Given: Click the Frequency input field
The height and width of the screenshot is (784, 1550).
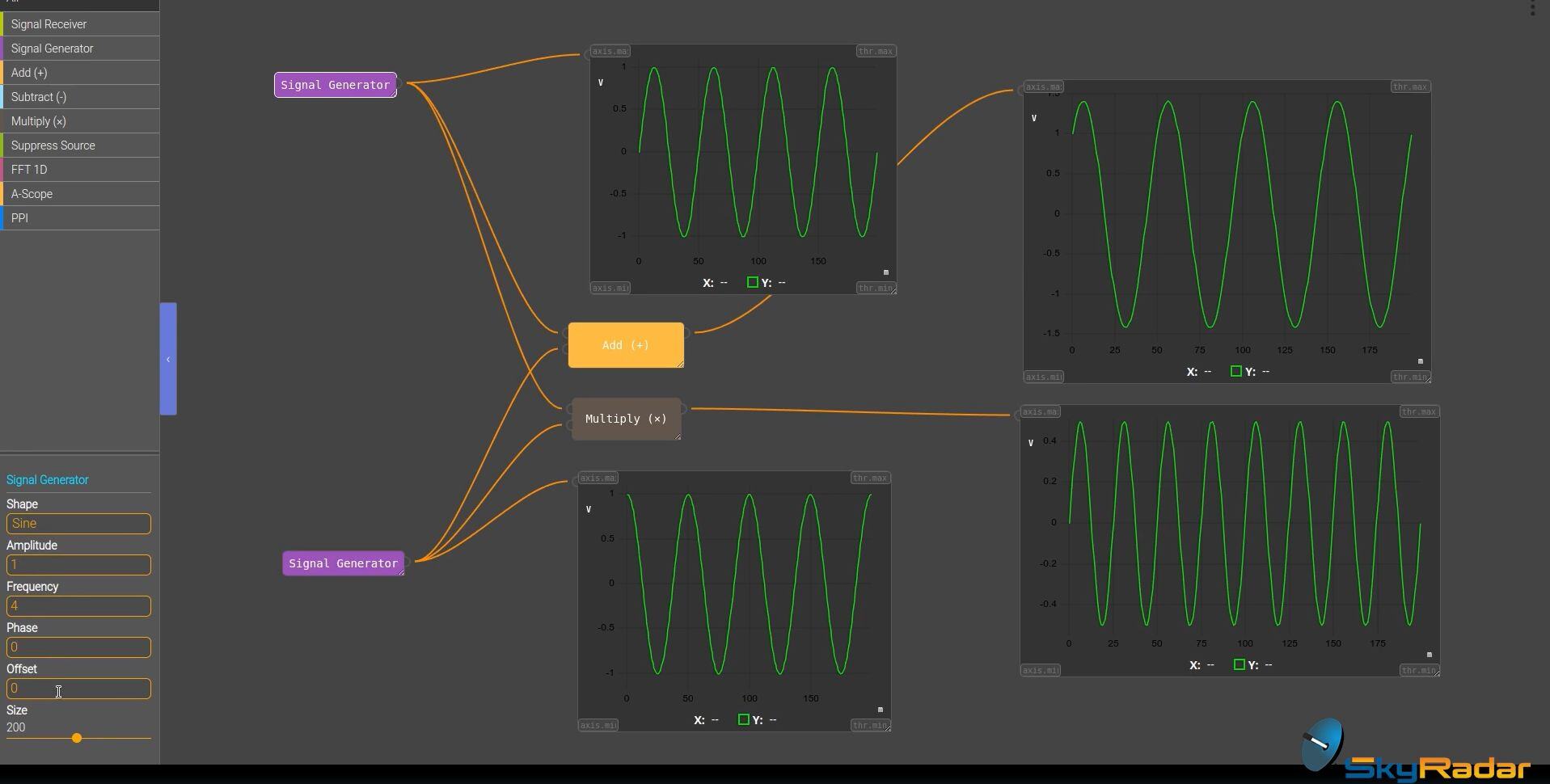Looking at the screenshot, I should pyautogui.click(x=78, y=606).
